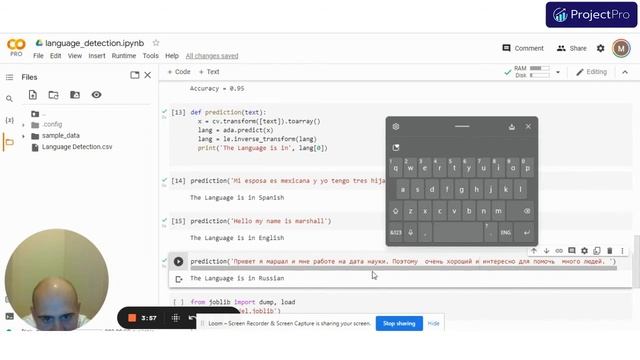
Task: Open the table of contents sidebar icon
Action: [x=9, y=77]
